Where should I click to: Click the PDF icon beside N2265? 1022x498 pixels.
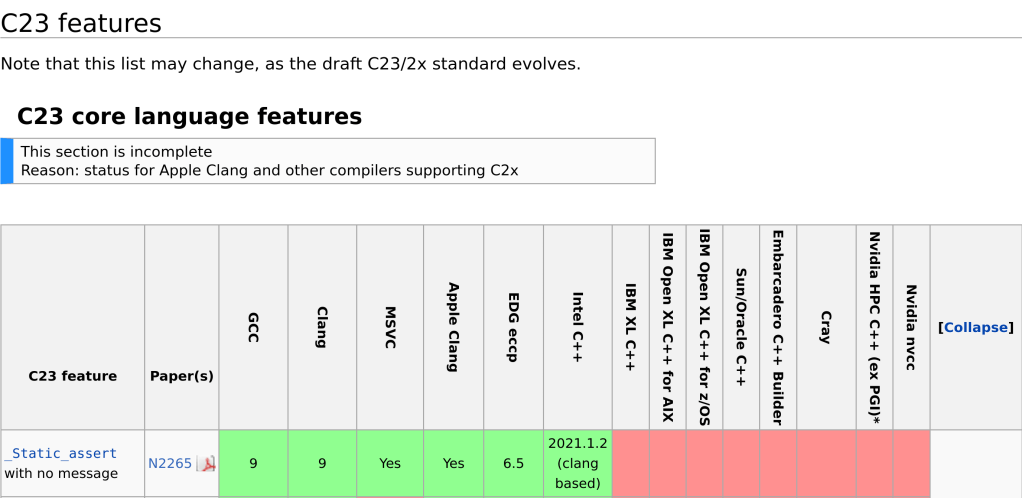click(x=206, y=463)
